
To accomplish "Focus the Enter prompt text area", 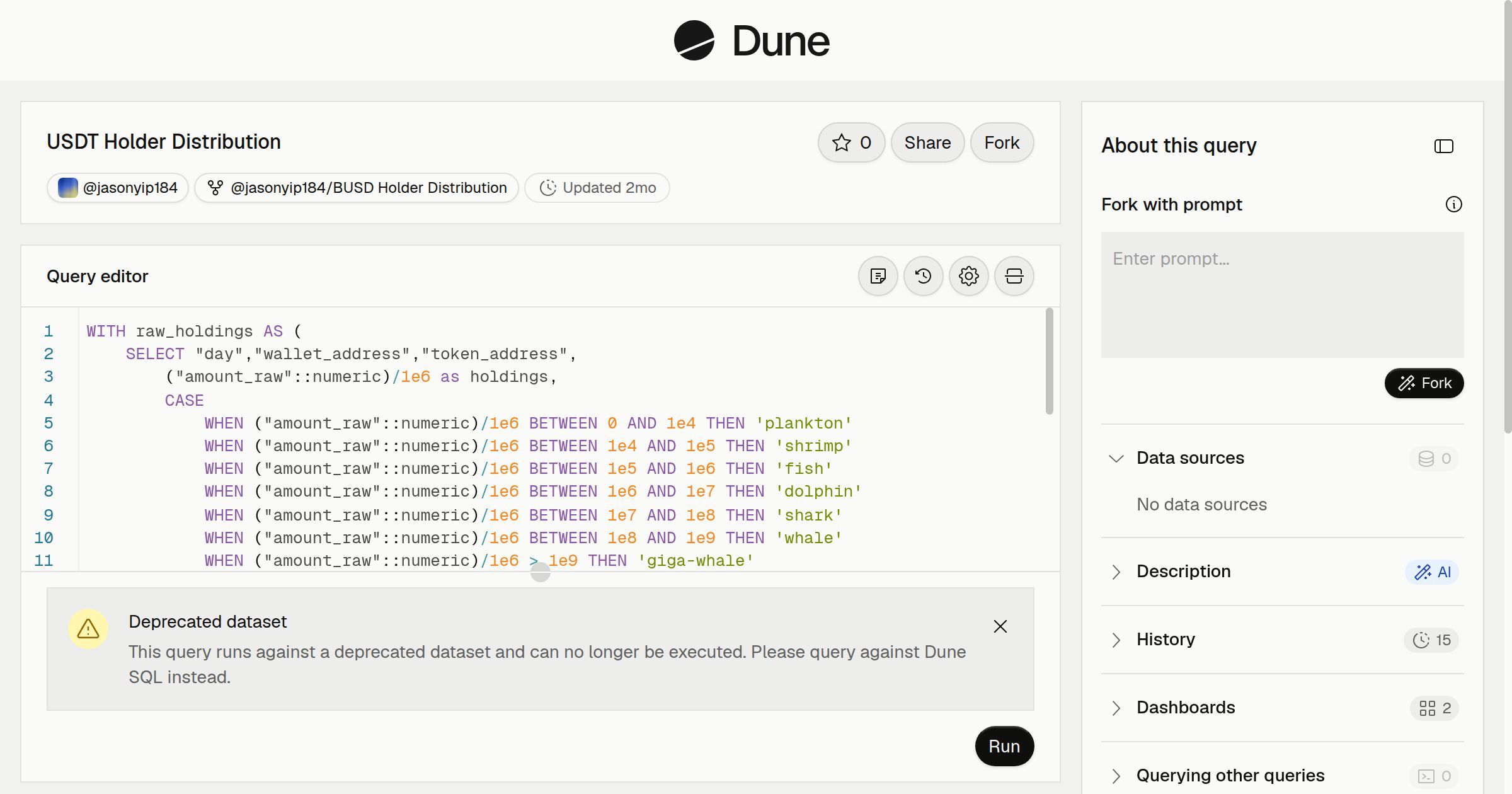I will [1283, 295].
